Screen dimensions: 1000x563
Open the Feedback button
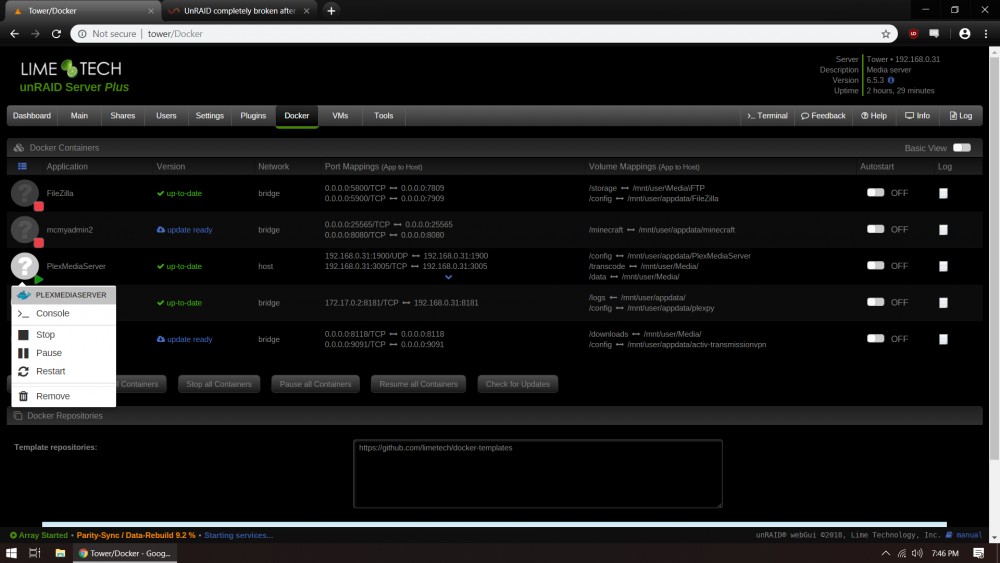823,116
